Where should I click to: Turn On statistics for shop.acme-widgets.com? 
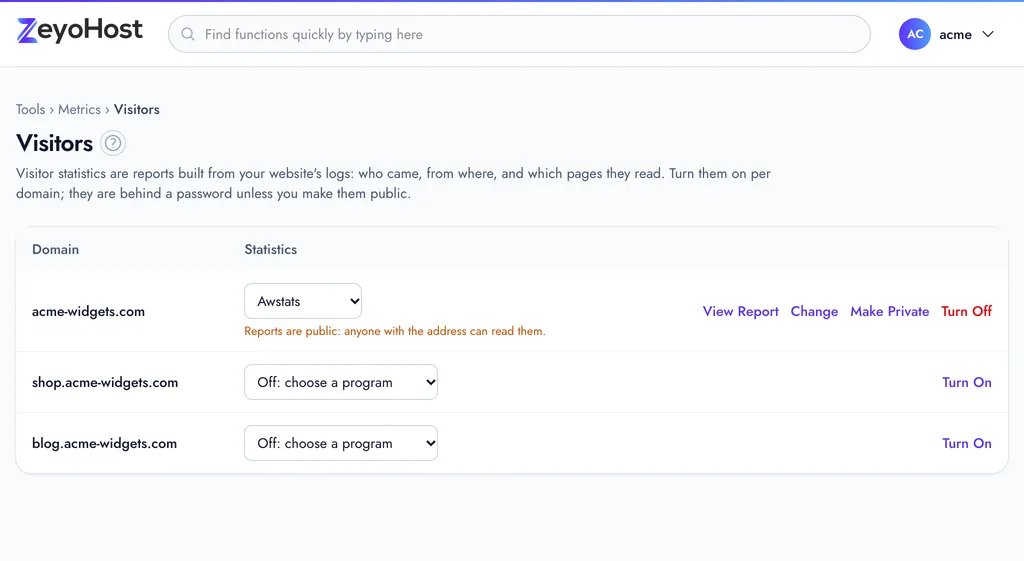tap(967, 382)
